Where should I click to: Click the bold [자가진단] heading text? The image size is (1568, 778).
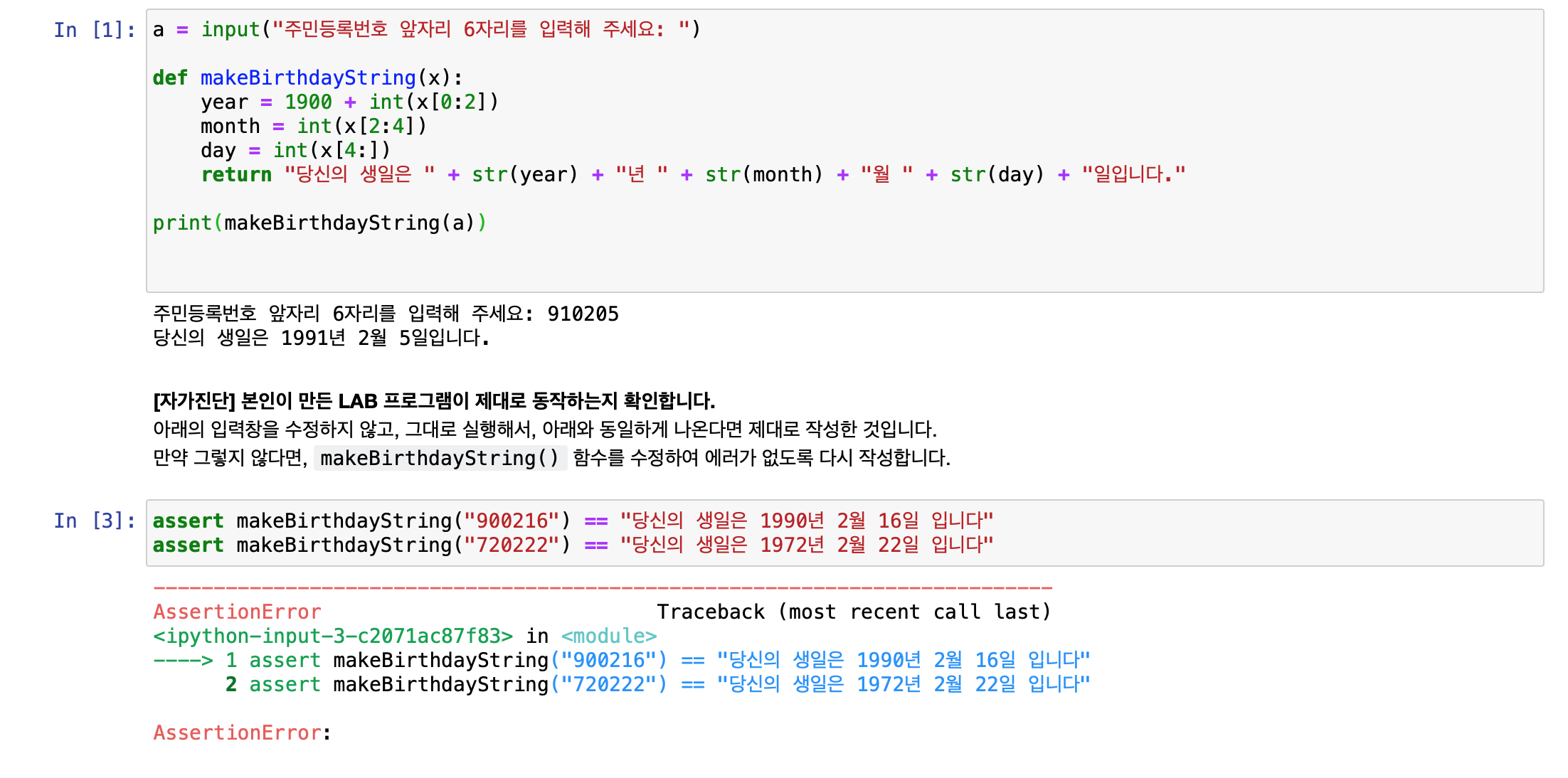click(x=434, y=401)
